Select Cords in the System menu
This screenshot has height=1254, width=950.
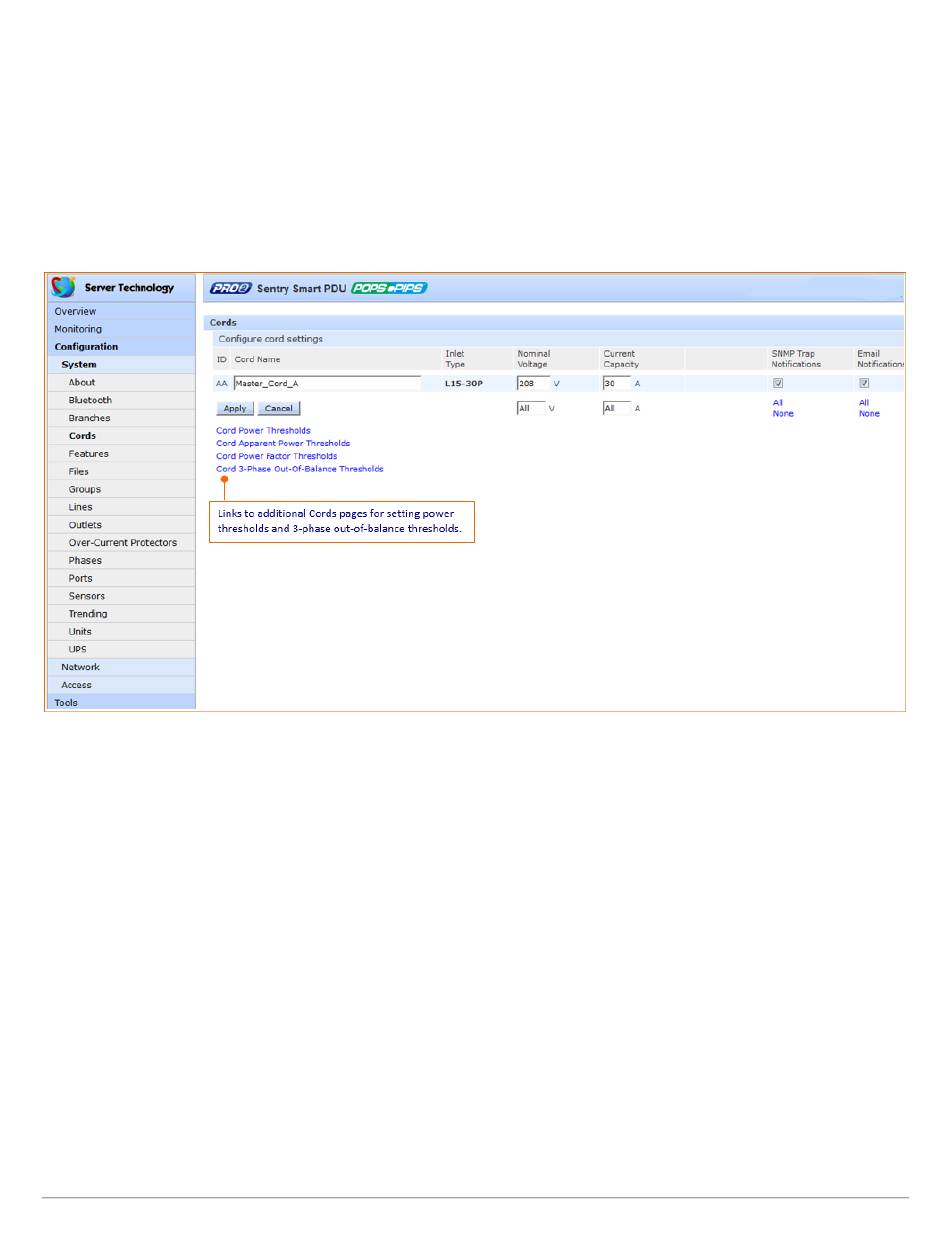121,436
